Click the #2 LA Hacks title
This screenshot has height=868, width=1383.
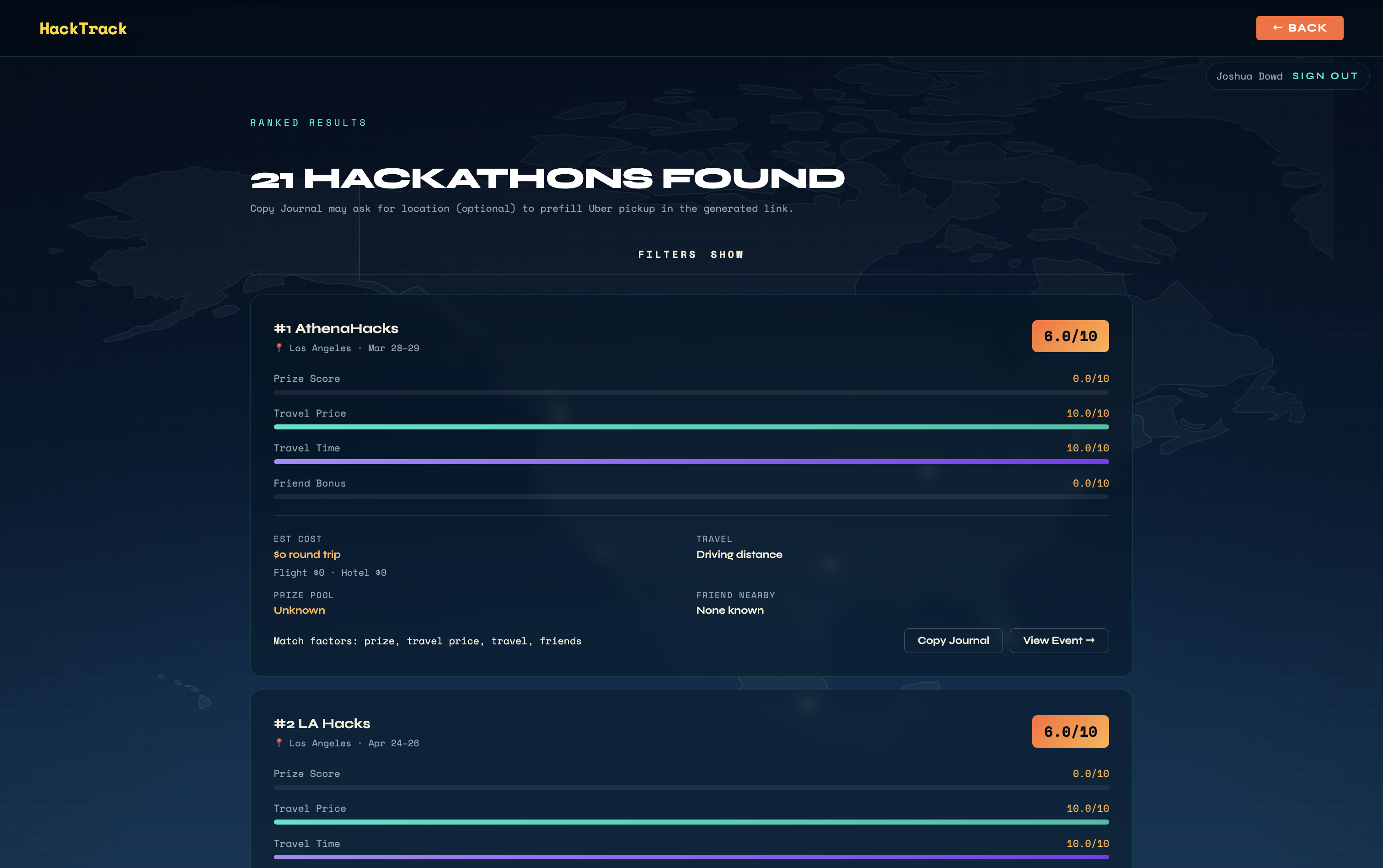pos(322,723)
